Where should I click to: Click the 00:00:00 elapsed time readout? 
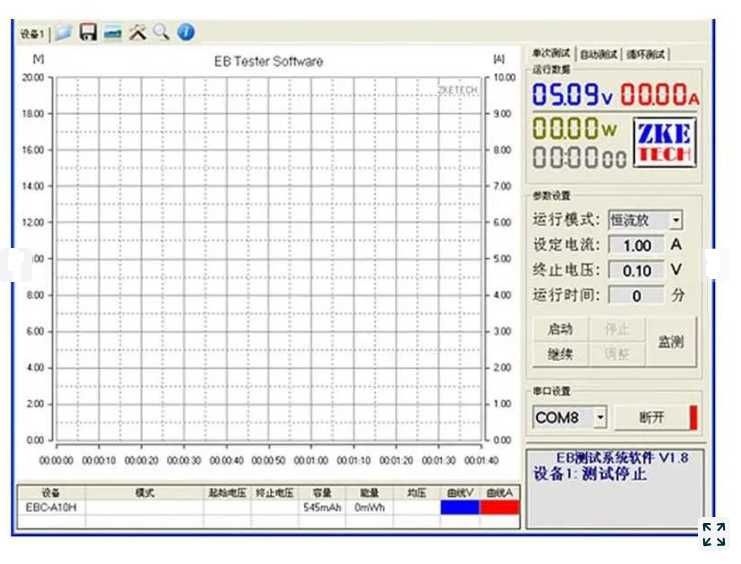point(579,157)
